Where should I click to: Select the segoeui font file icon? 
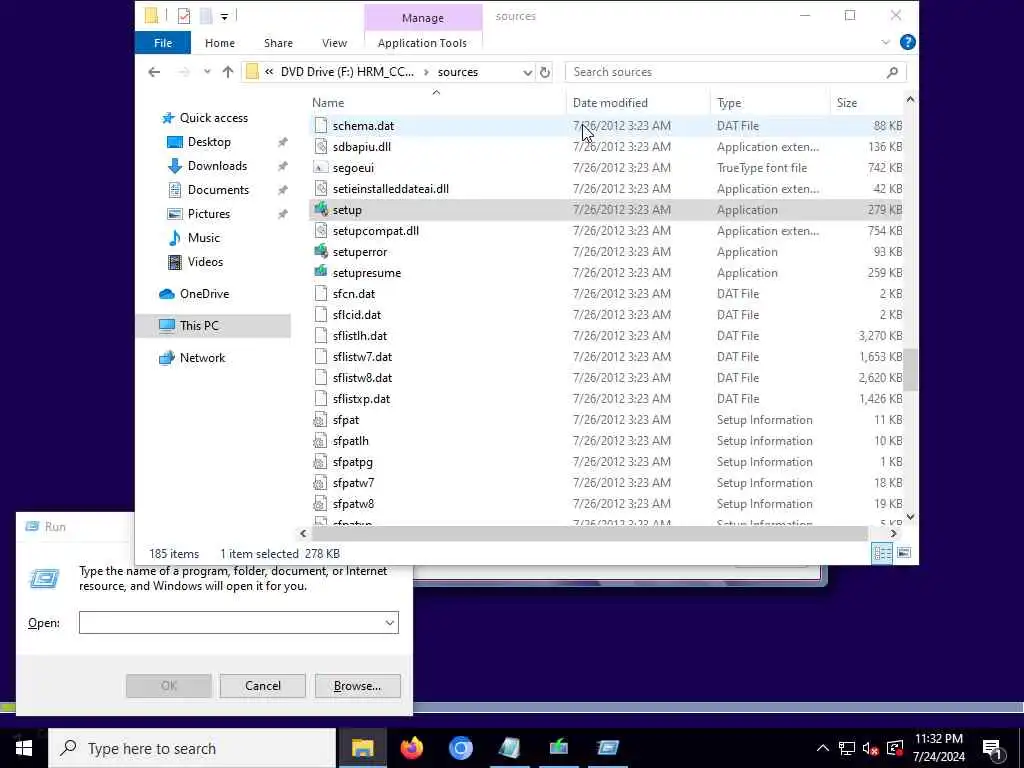(x=321, y=168)
